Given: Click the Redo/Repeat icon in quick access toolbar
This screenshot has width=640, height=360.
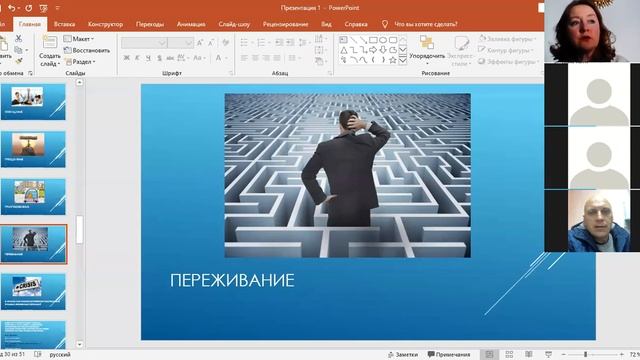Looking at the screenshot, I should click(x=29, y=8).
